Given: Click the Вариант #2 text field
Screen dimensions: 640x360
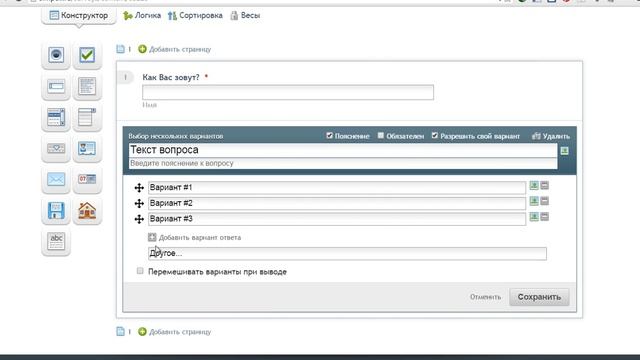Looking at the screenshot, I should point(337,203).
